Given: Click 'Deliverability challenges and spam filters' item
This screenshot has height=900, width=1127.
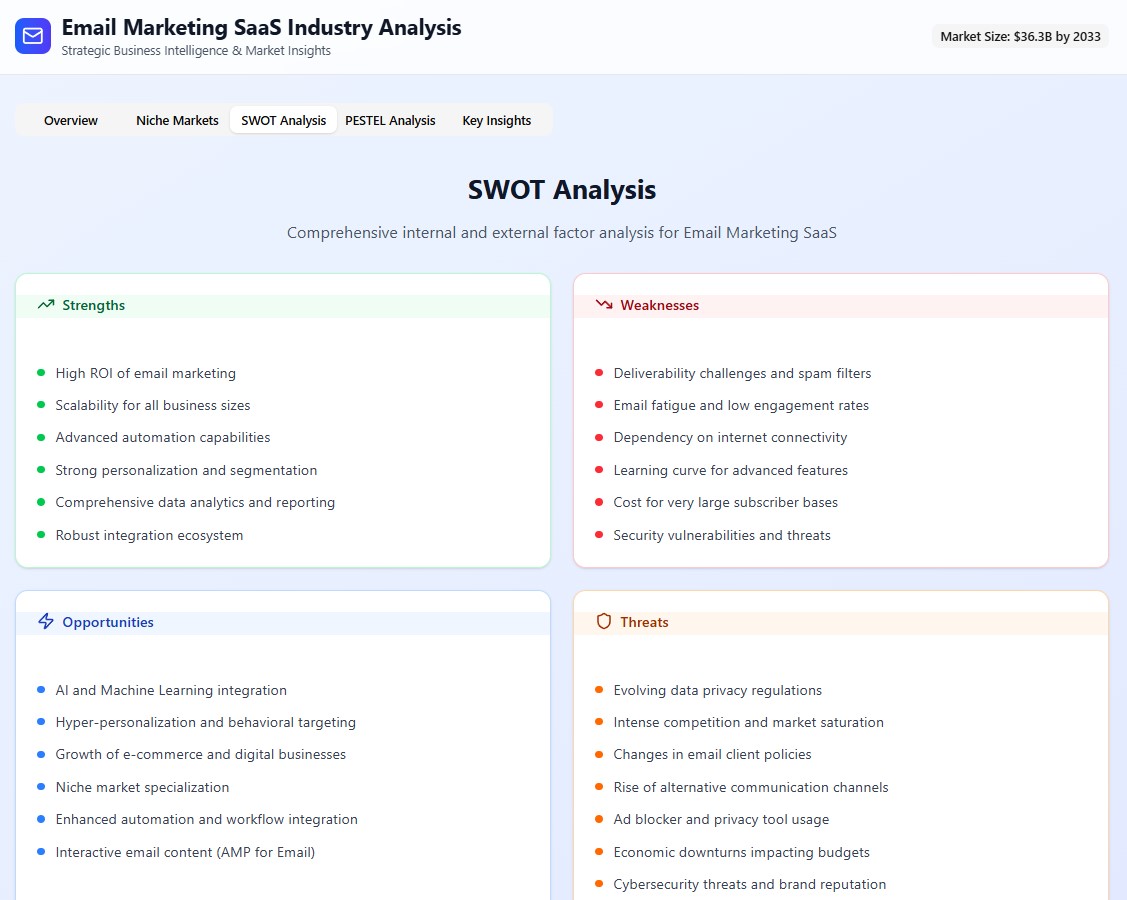Looking at the screenshot, I should pos(742,373).
